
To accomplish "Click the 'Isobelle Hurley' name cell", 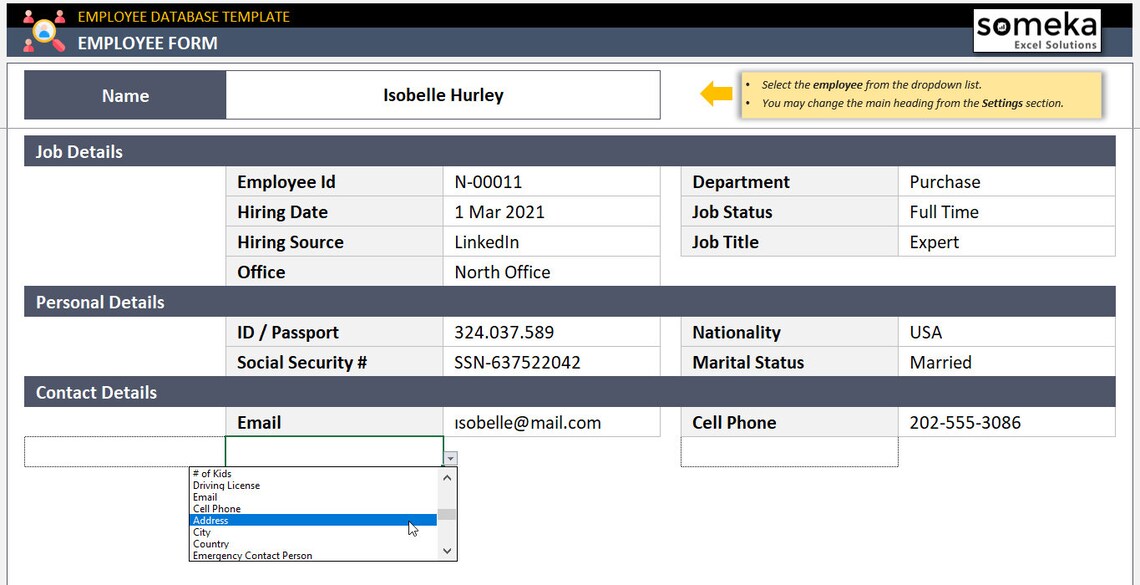I will pyautogui.click(x=443, y=95).
